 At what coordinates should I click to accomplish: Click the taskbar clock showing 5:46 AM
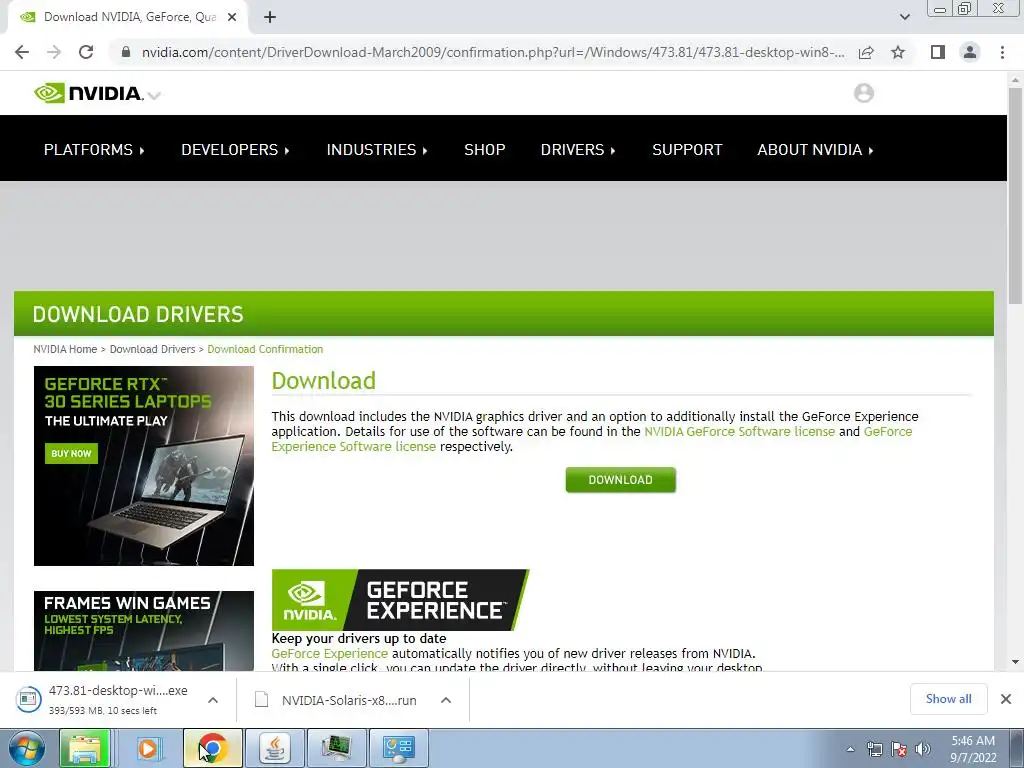click(973, 749)
